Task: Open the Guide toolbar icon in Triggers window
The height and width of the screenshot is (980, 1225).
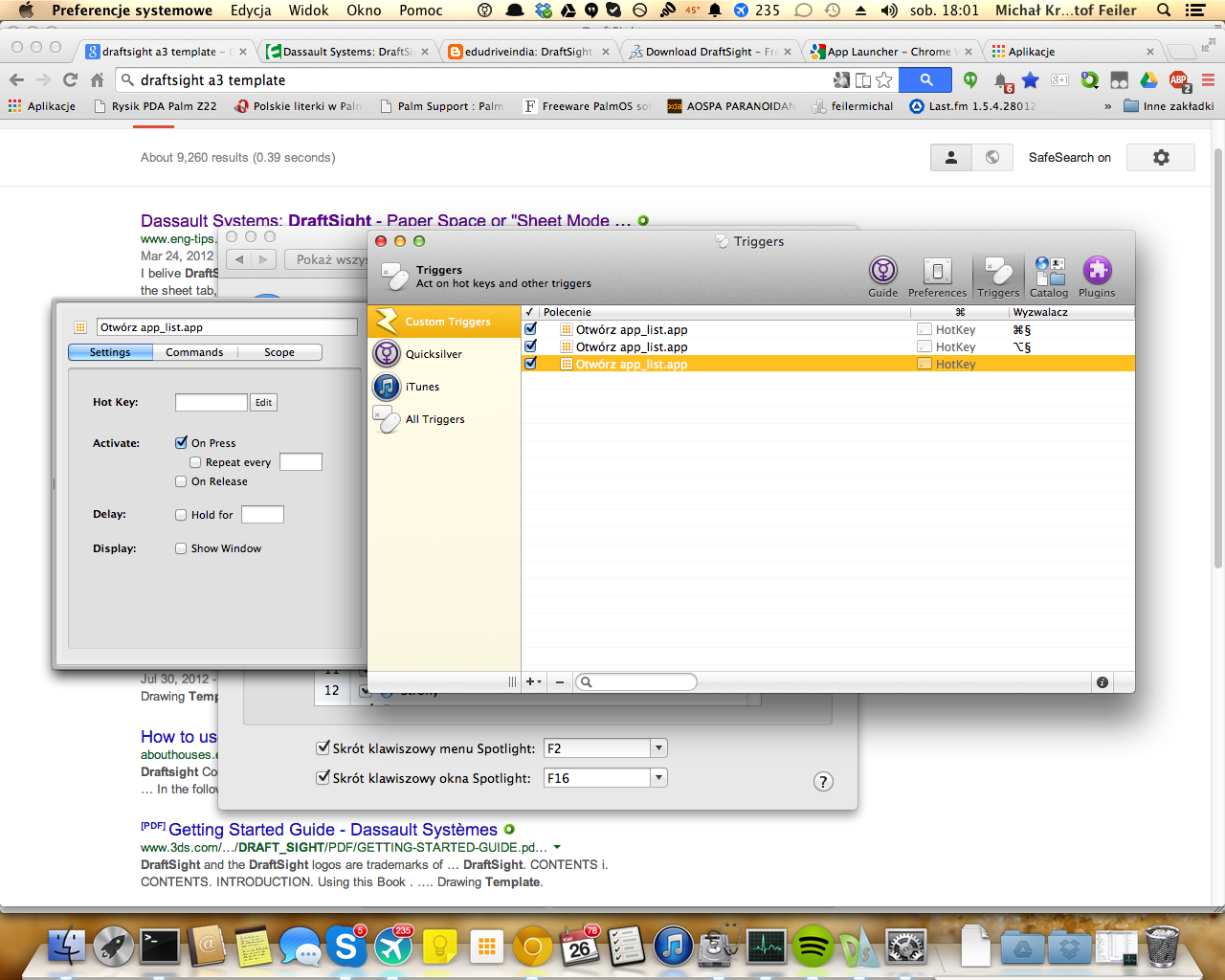Action: point(882,278)
